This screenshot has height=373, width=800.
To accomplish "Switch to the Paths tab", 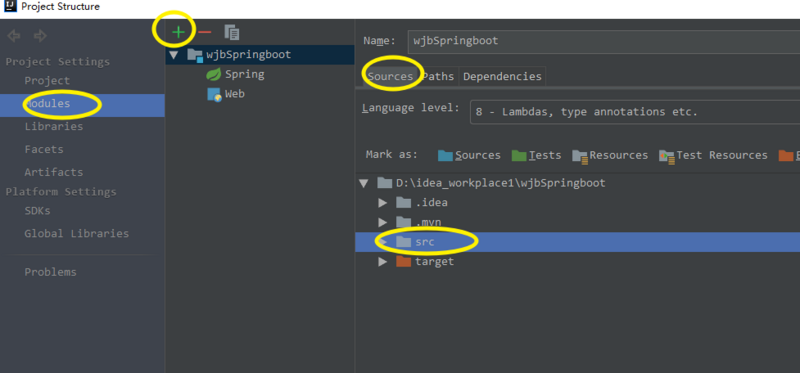I will (x=438, y=77).
